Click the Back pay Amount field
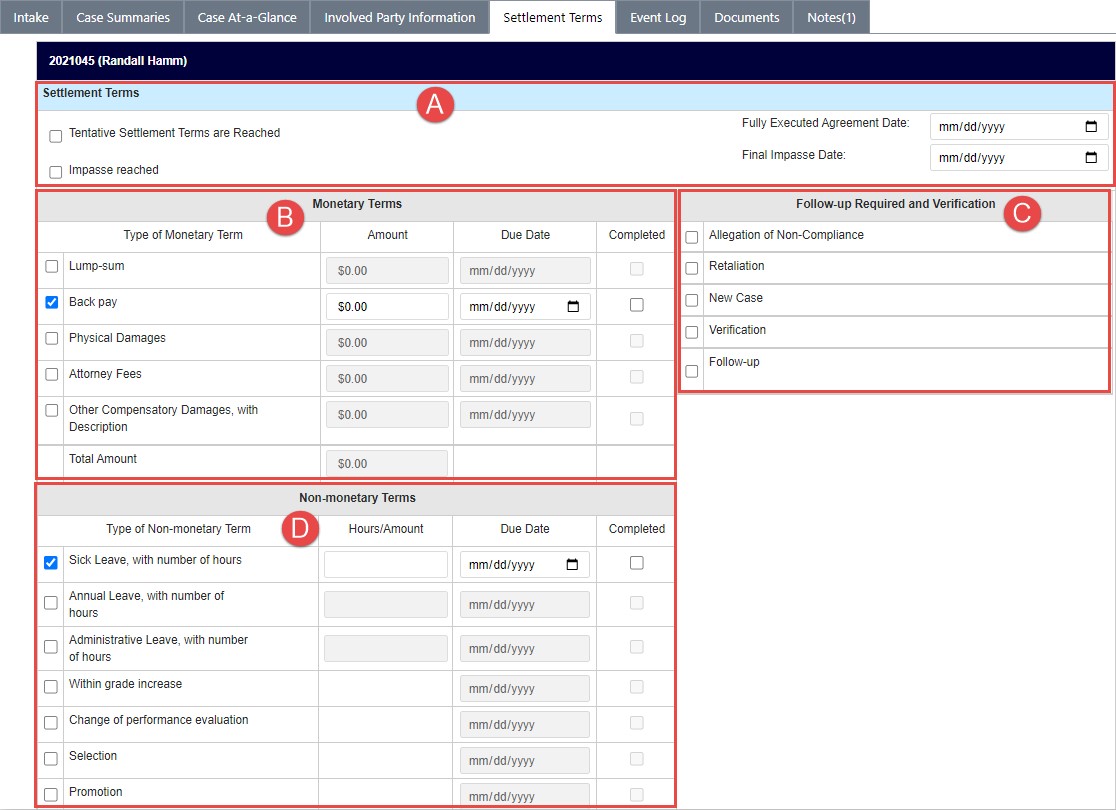The width and height of the screenshot is (1116, 810). [387, 307]
